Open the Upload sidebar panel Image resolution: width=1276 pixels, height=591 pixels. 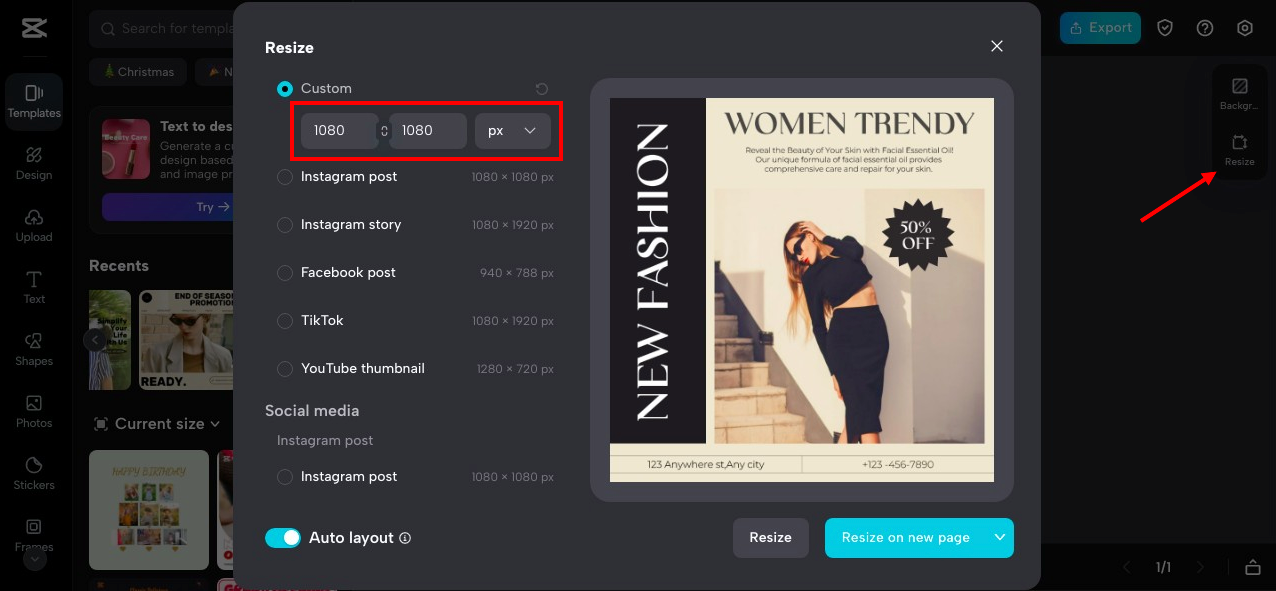[x=34, y=226]
